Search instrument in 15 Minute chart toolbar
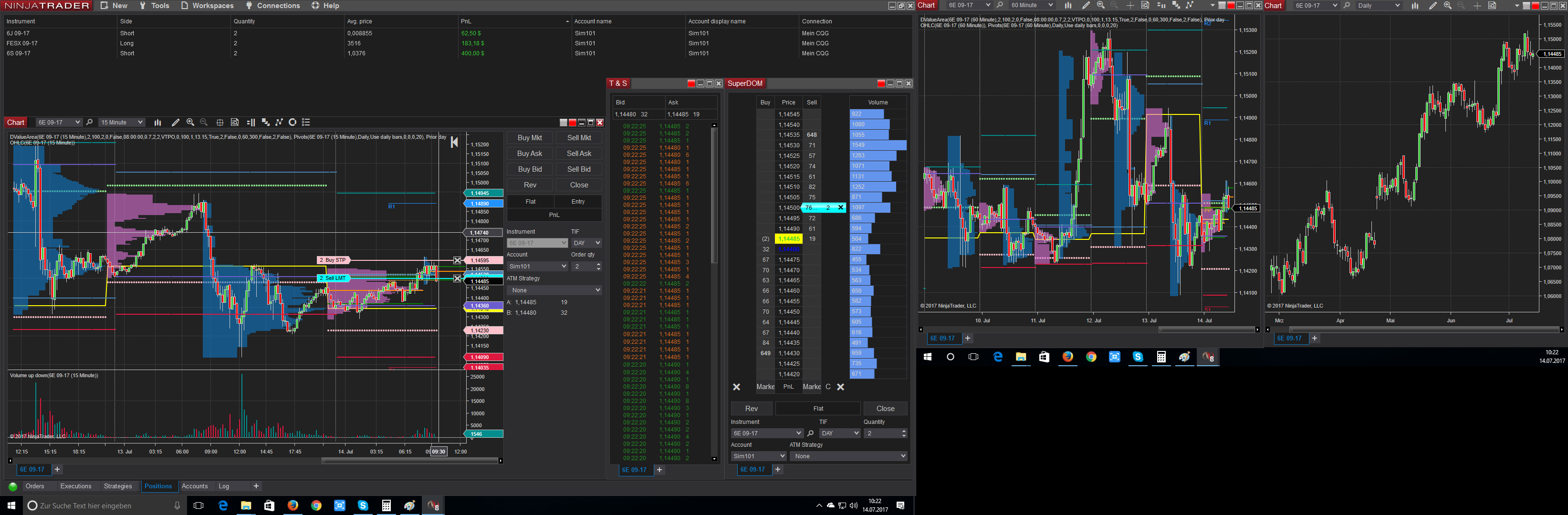Image resolution: width=1568 pixels, height=515 pixels. click(x=90, y=122)
